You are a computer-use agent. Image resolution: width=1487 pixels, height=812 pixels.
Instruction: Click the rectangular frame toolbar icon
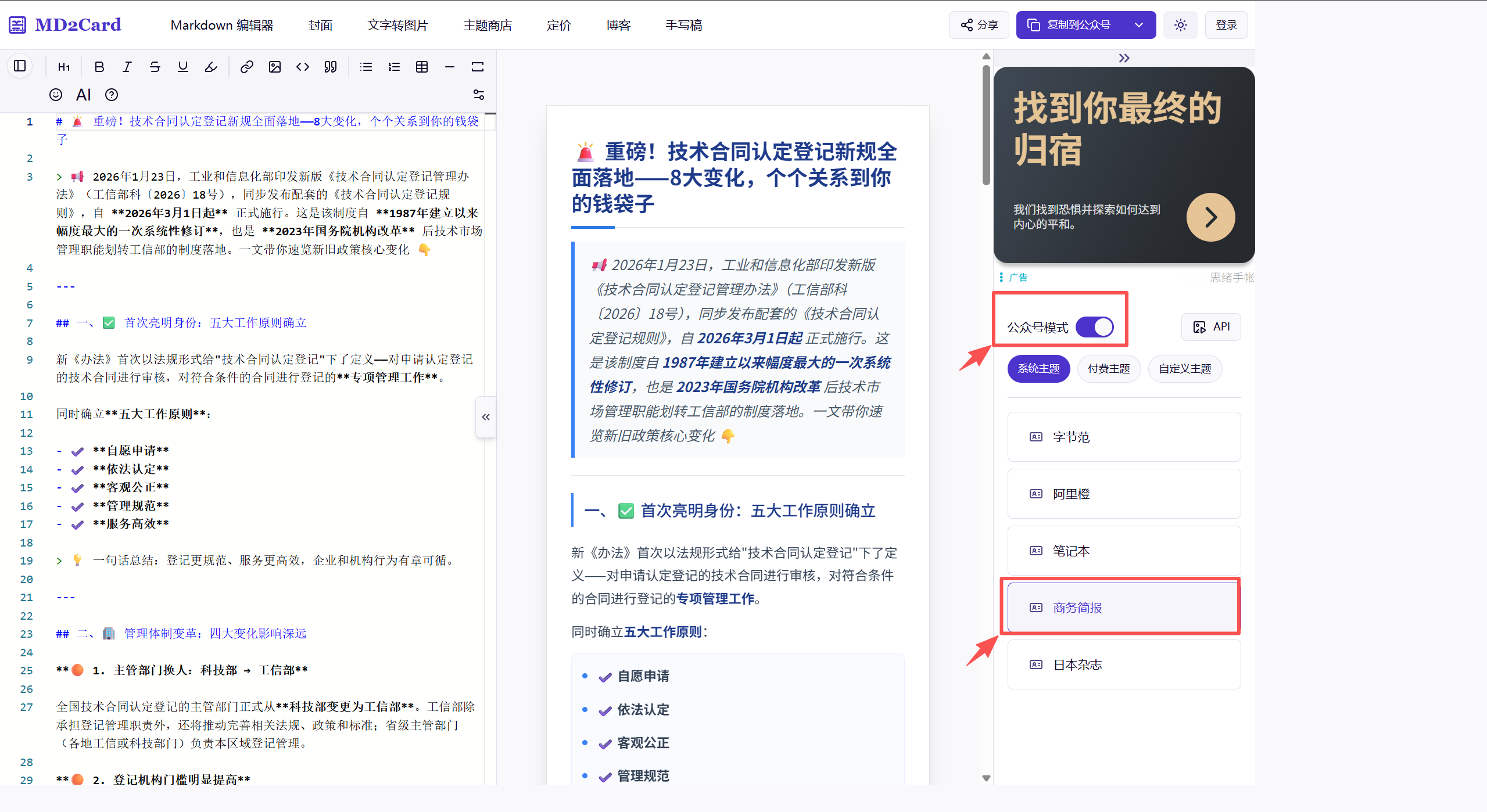tap(478, 67)
